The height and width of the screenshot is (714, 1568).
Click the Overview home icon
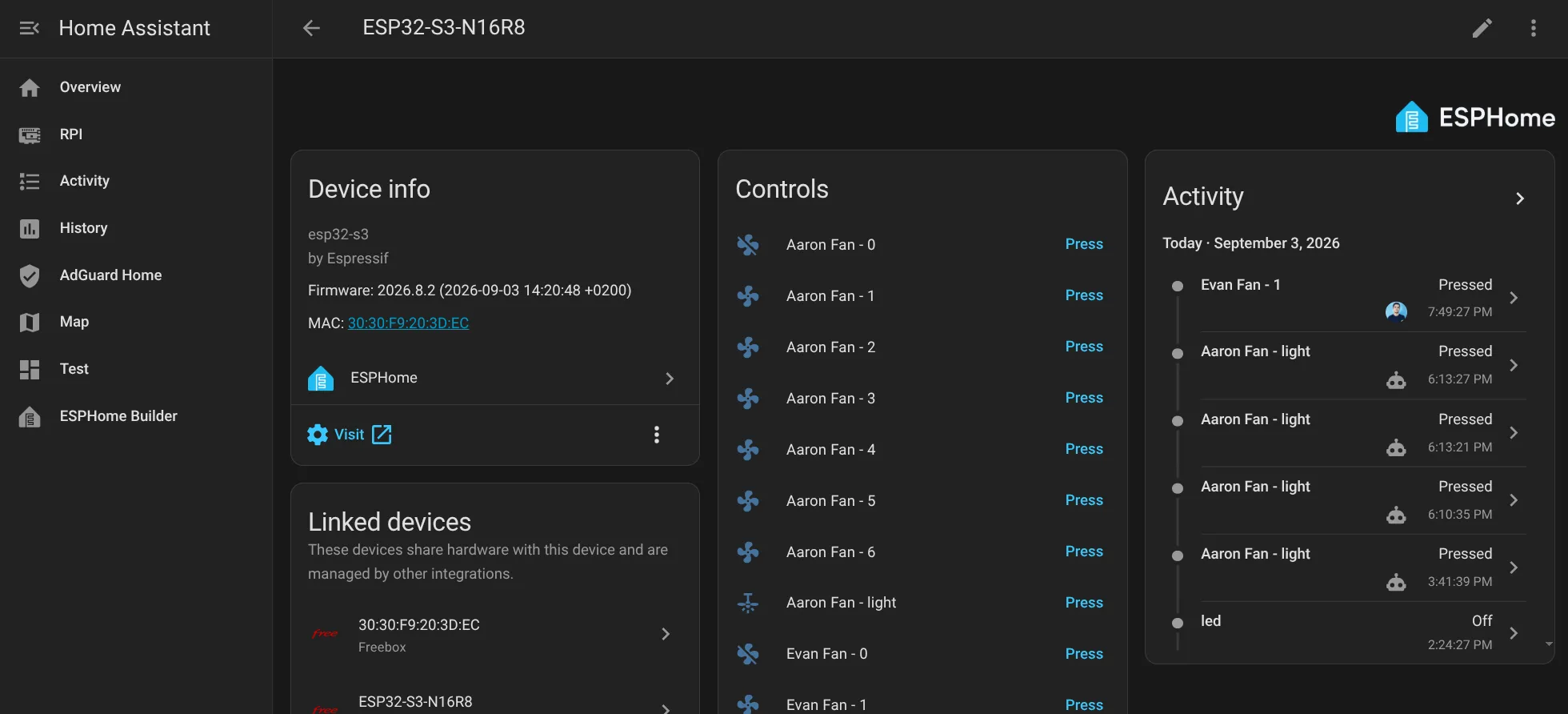(30, 87)
